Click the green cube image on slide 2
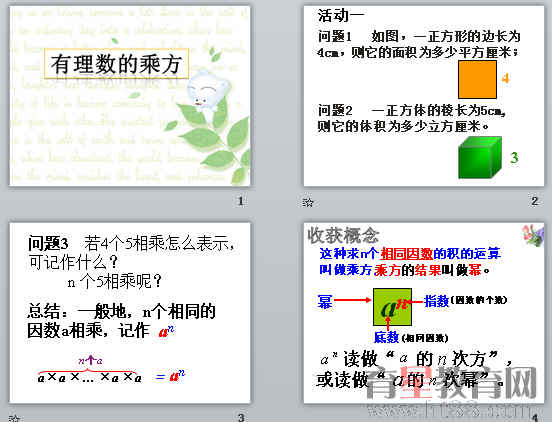Viewport: 552px width, 422px height. pos(480,157)
